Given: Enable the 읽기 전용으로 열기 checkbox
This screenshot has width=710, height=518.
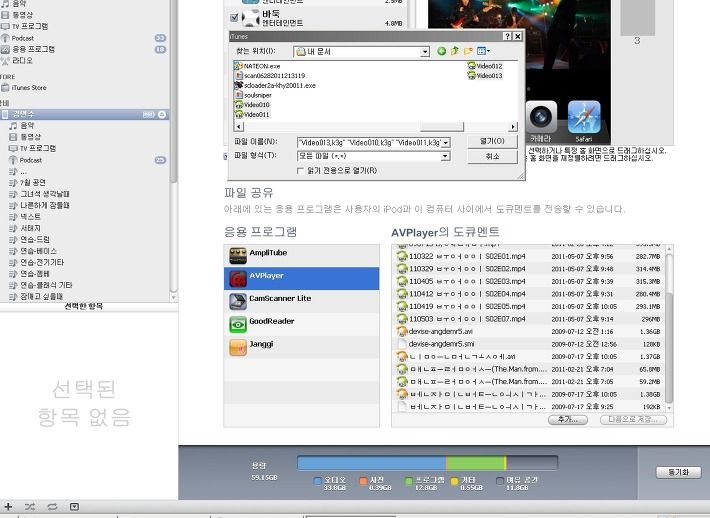Looking at the screenshot, I should (300, 171).
